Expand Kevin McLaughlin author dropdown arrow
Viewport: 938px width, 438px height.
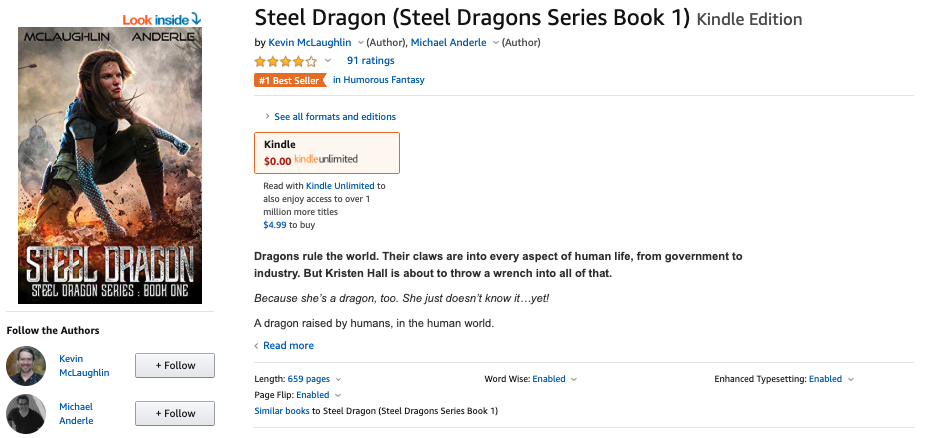[360, 43]
